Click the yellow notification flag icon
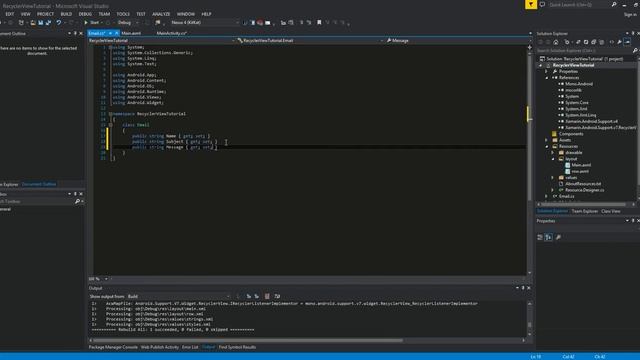The width and height of the screenshot is (640, 360). point(531,4)
